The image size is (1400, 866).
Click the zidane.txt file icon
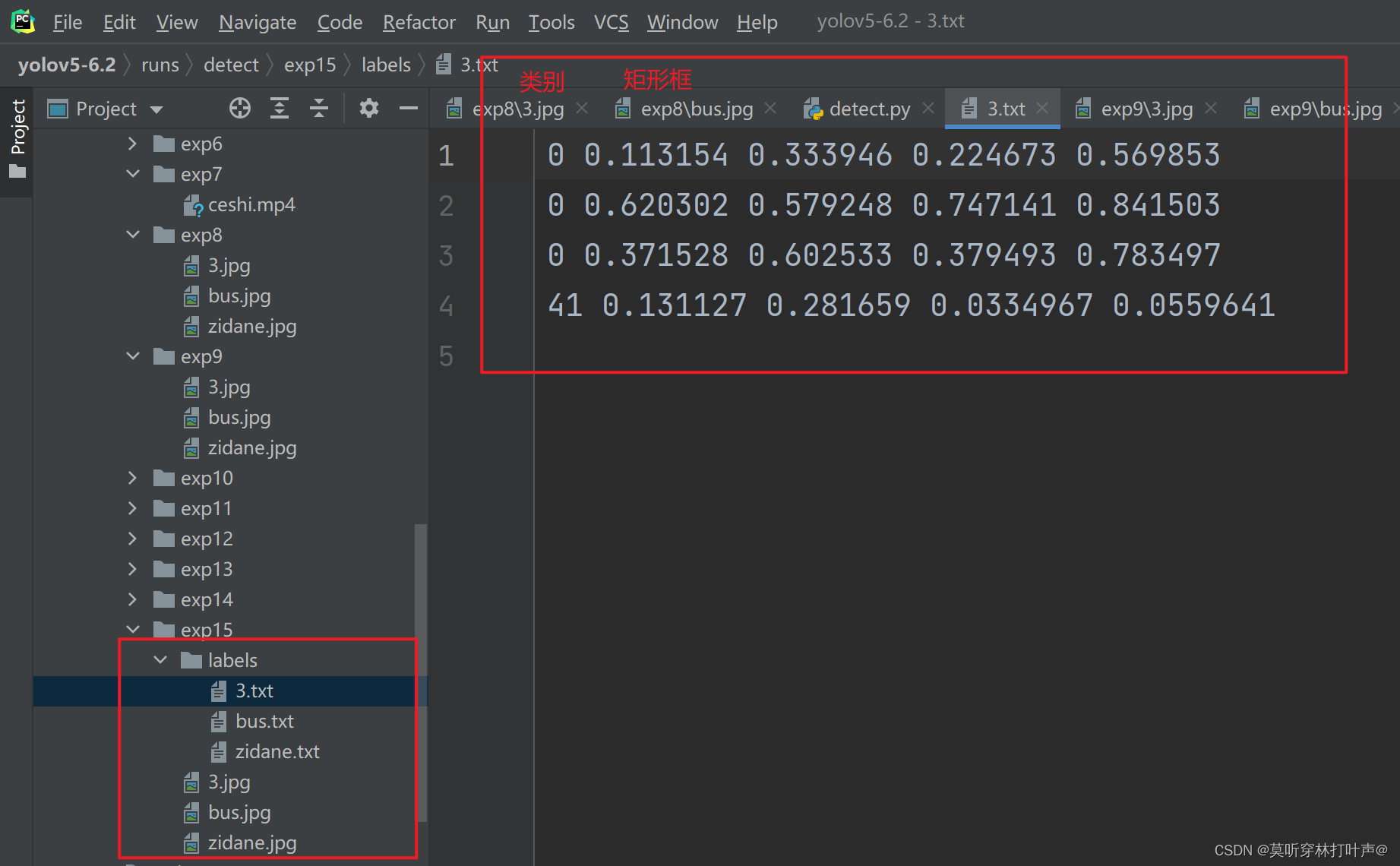click(x=219, y=752)
